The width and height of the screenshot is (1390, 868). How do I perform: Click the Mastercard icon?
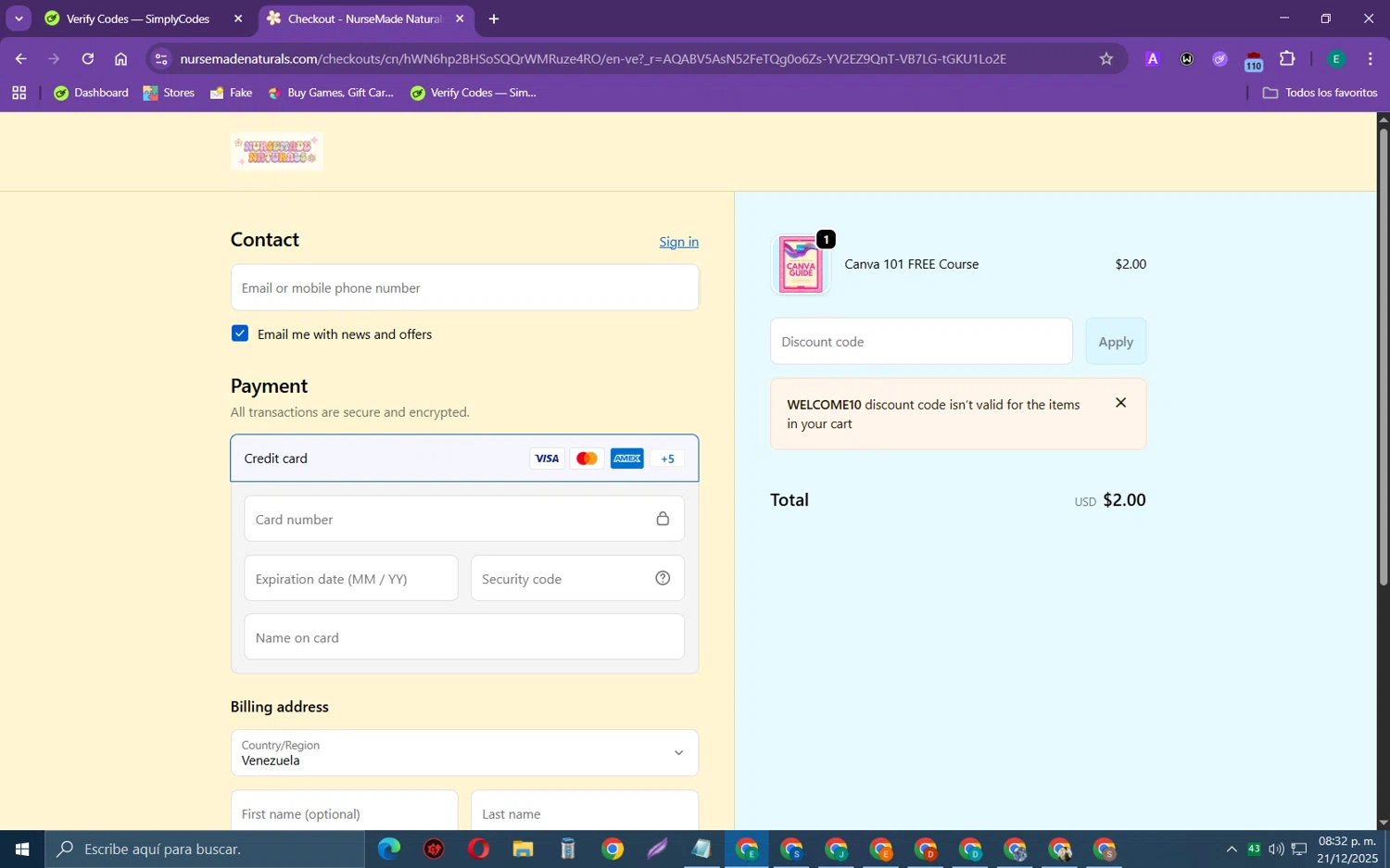587,459
